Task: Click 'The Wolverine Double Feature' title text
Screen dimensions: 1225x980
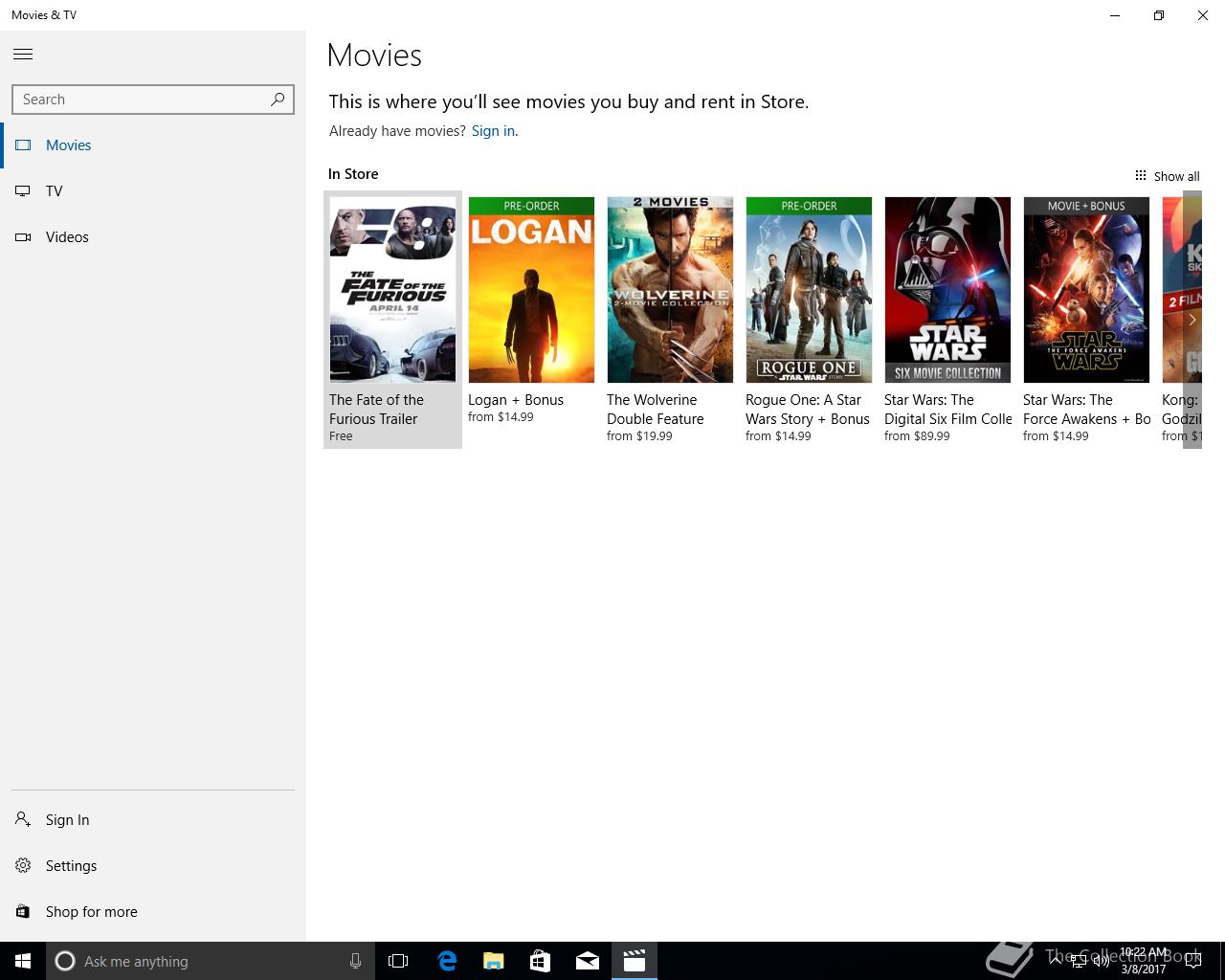Action: coord(656,410)
